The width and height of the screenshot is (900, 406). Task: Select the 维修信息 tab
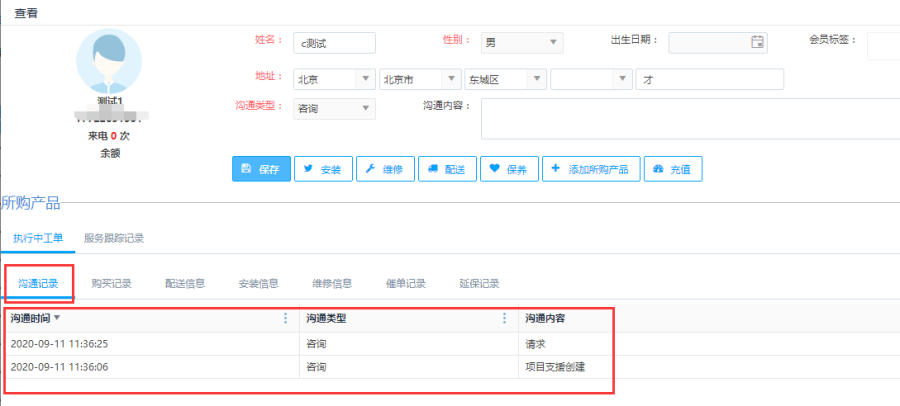coord(331,283)
